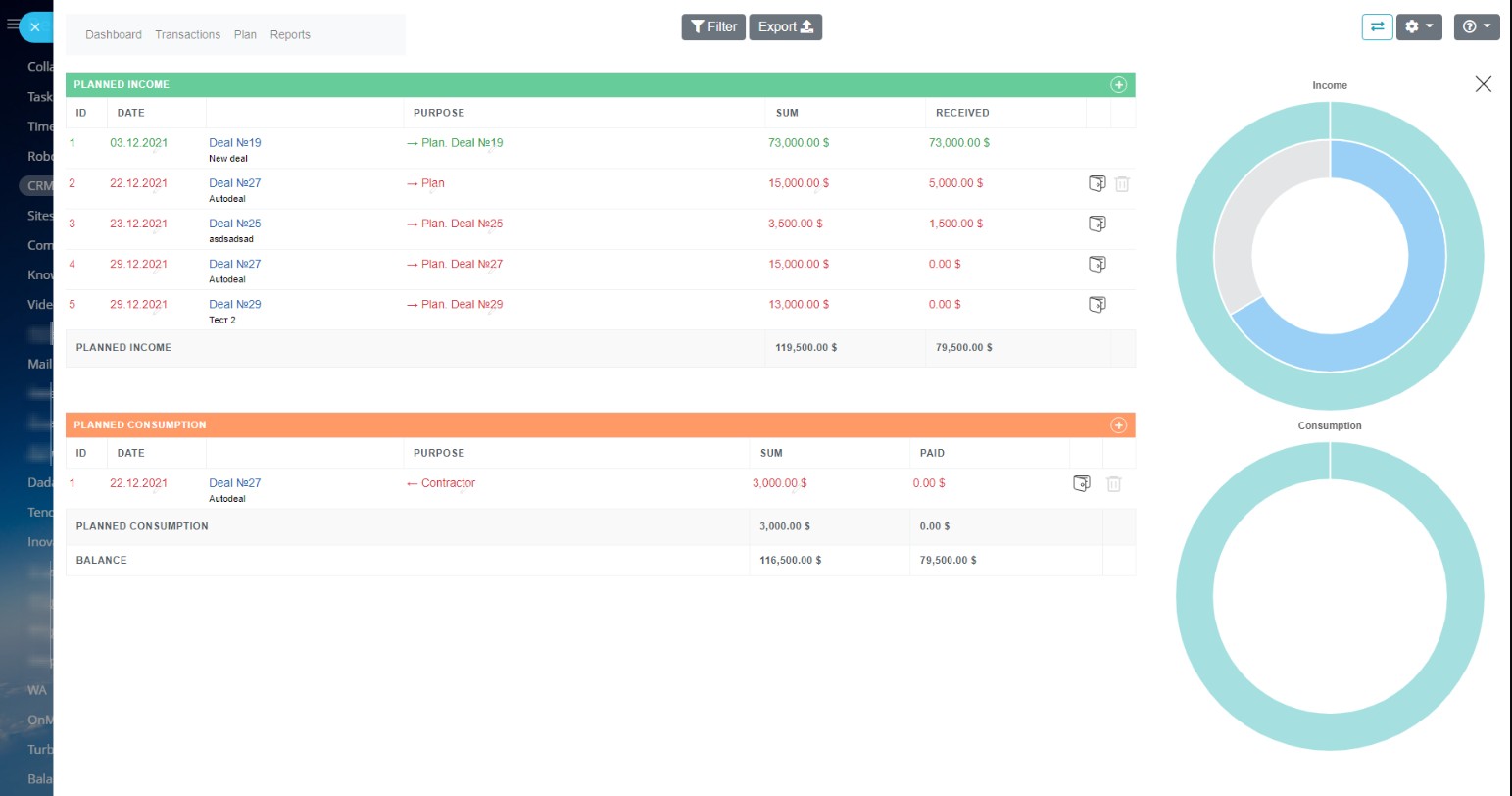
Task: Click wallet icon for Deal №29 income row
Action: click(x=1097, y=304)
